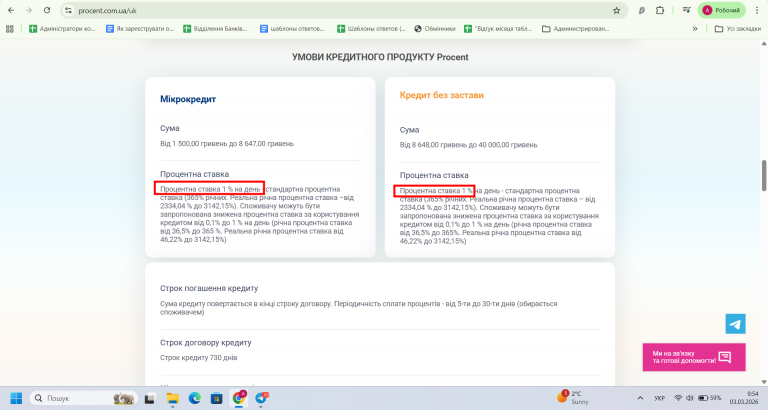Screen dimensions: 768x410
Task: Click the text Від 1 500,00 гривень до 8 647,00 гривень
Action: (x=227, y=144)
